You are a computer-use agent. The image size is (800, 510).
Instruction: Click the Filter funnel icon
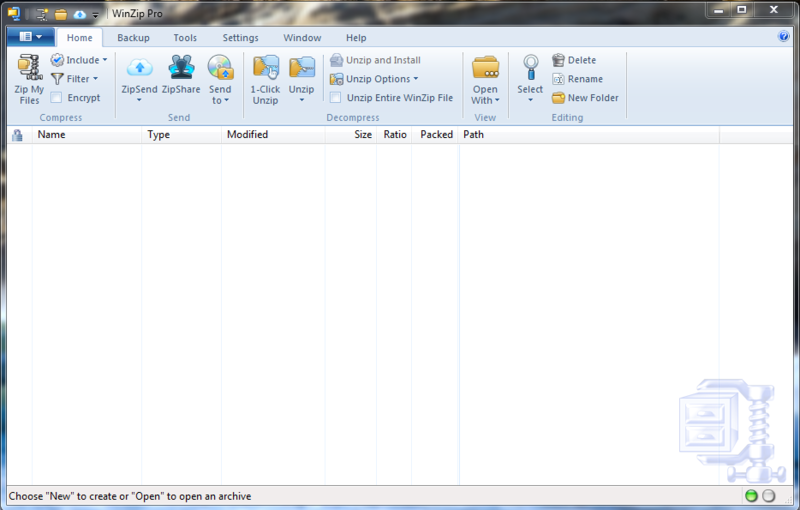(57, 79)
